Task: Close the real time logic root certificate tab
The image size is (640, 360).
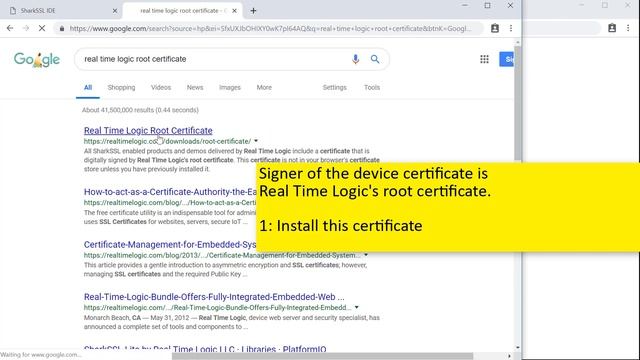Action: pyautogui.click(x=234, y=11)
